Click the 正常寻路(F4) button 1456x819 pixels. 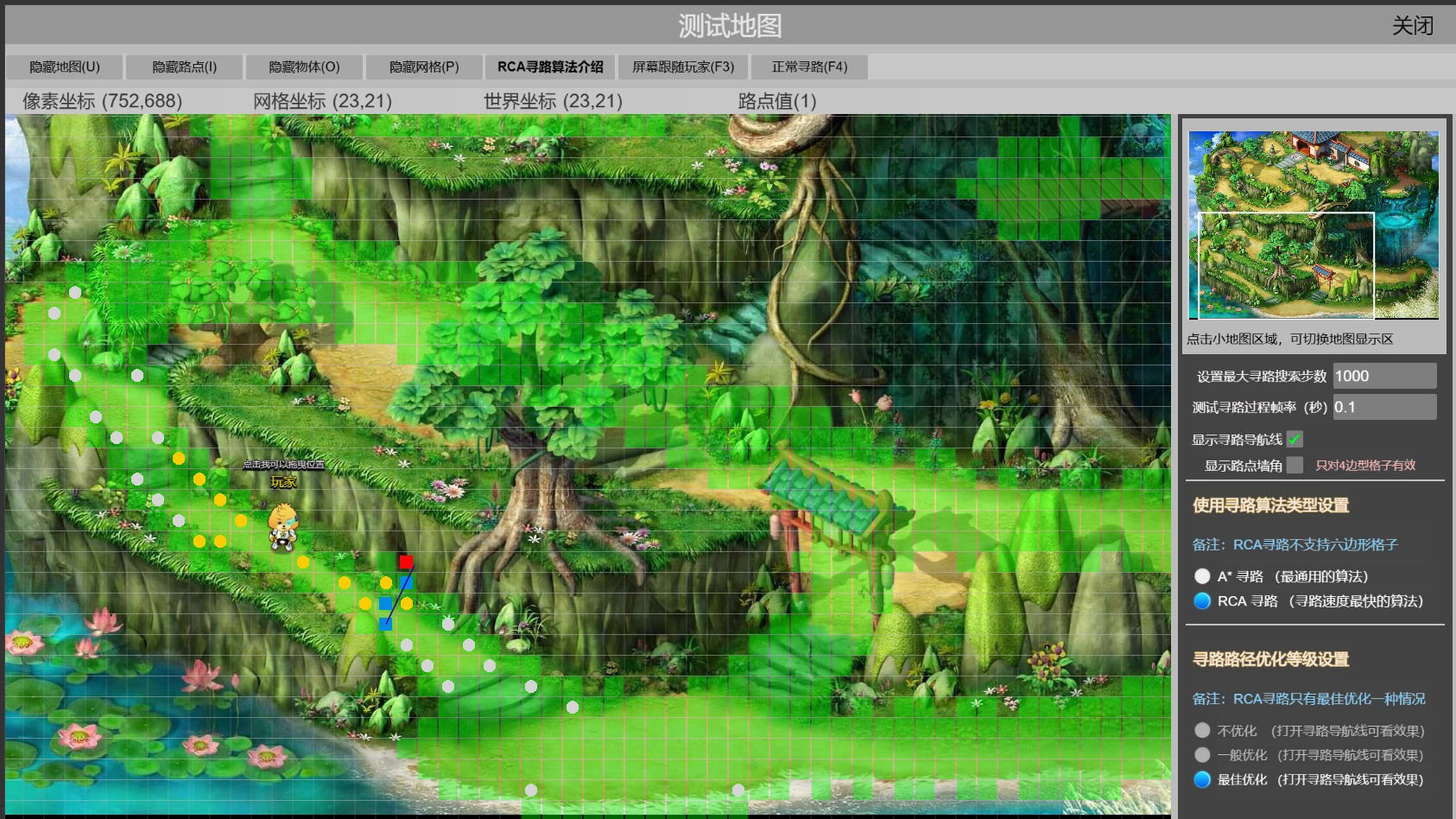809,67
